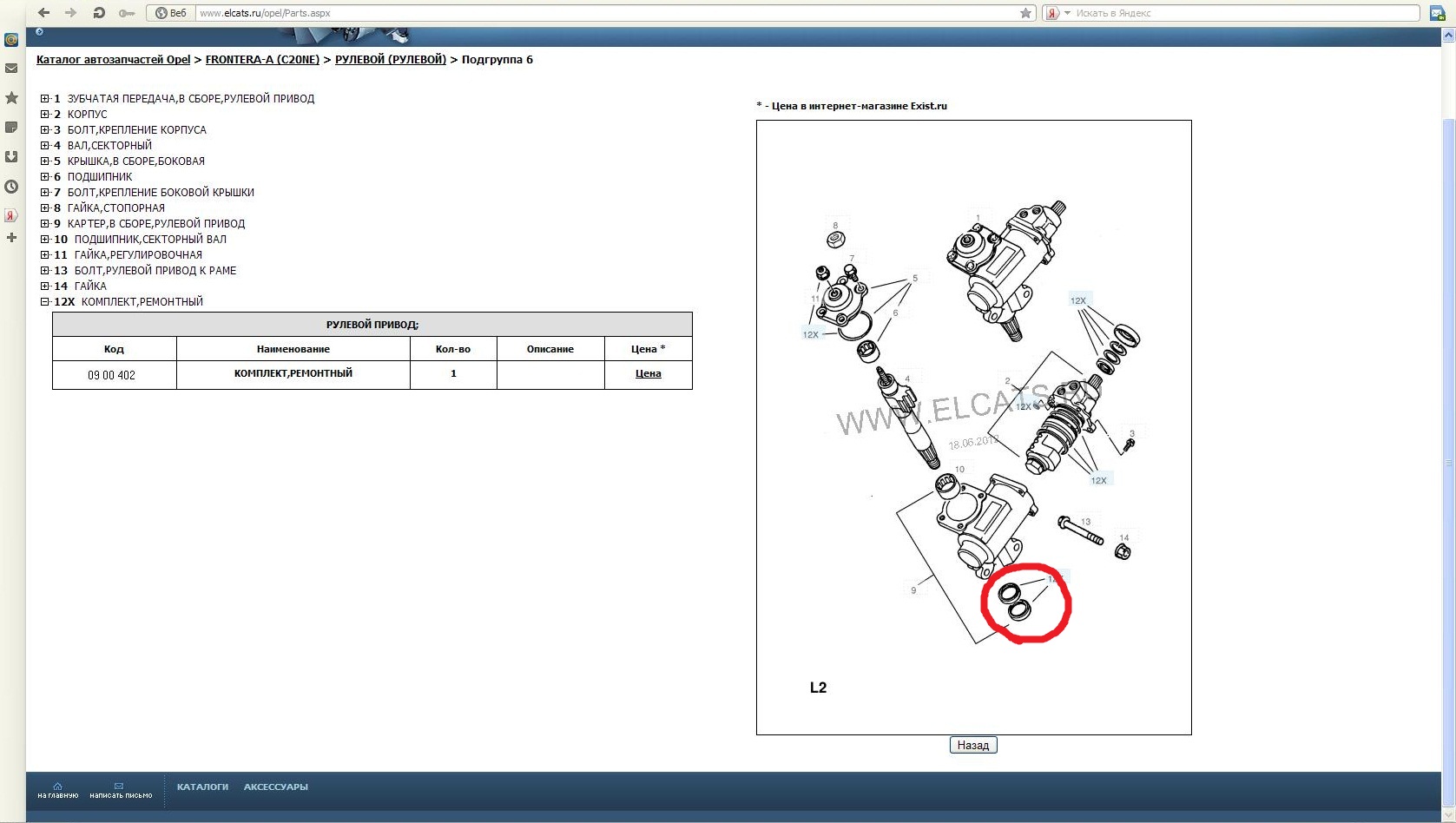Screen dimensions: 1456x823
Task: Collapse item 12X КОМПЛЕКТ,РЕМОНТНЫЙ
Action: pos(45,302)
